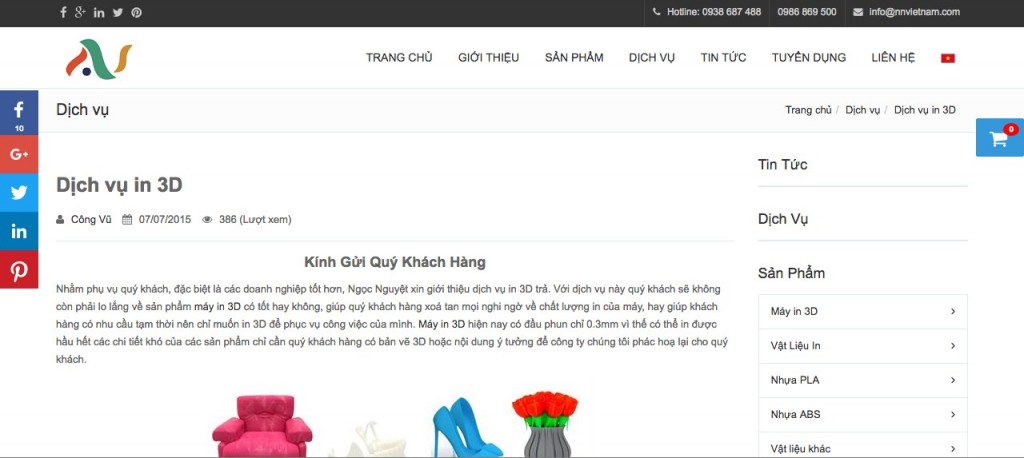Expand the Vật Liệu In category
The width and height of the screenshot is (1024, 458).
point(862,346)
